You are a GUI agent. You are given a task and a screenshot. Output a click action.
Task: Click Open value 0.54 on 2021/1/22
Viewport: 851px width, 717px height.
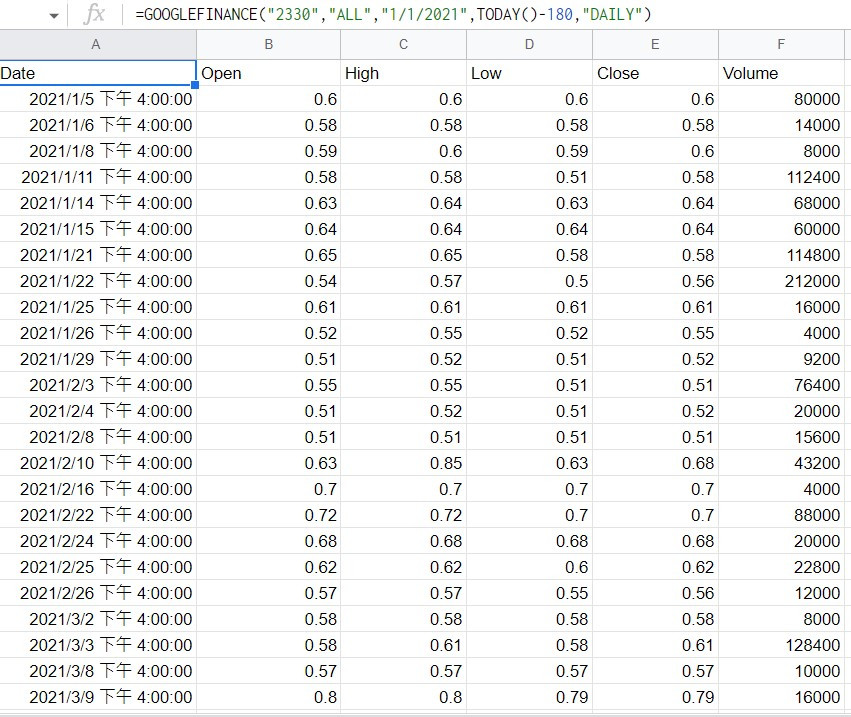pyautogui.click(x=269, y=281)
